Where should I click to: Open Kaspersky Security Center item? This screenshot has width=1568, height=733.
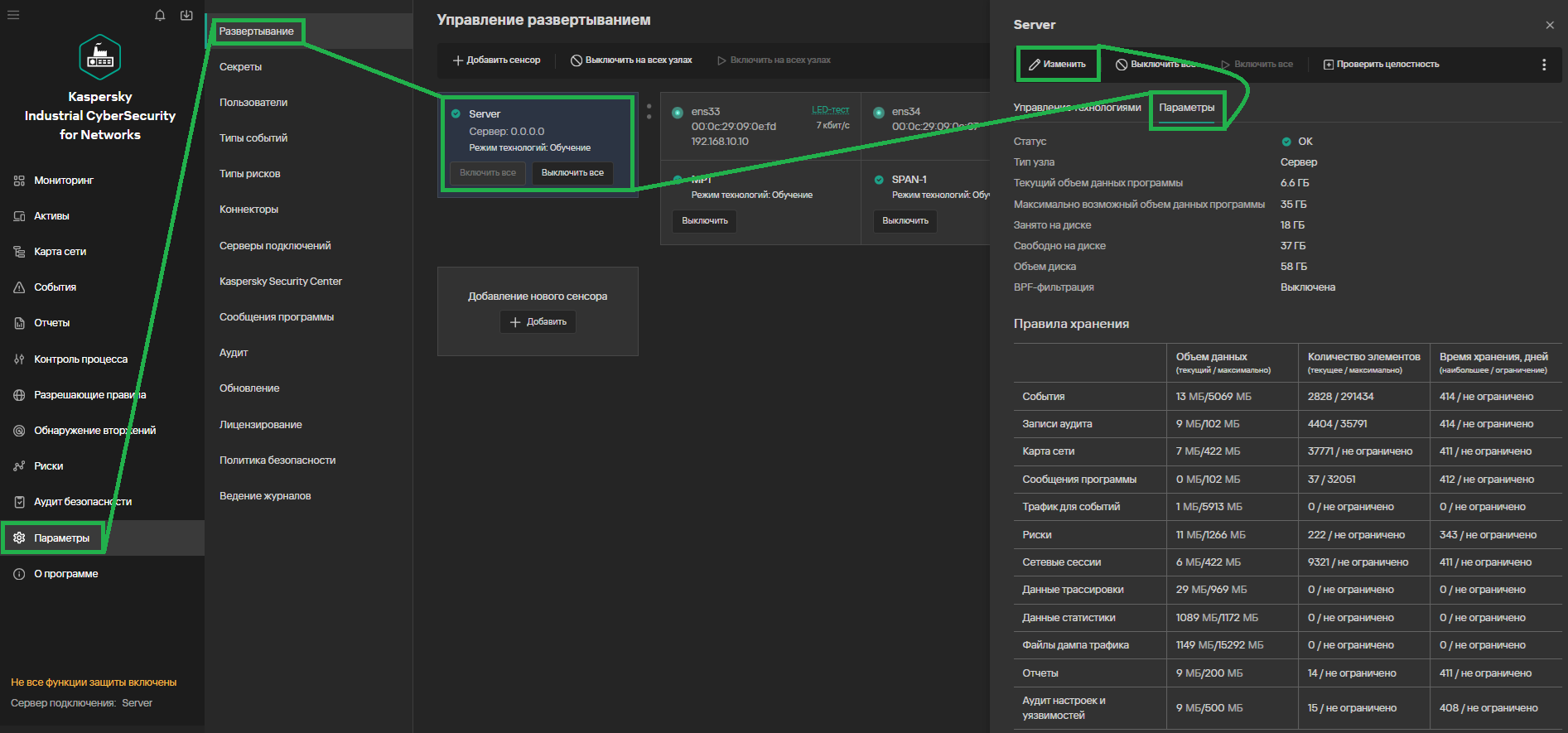[280, 281]
